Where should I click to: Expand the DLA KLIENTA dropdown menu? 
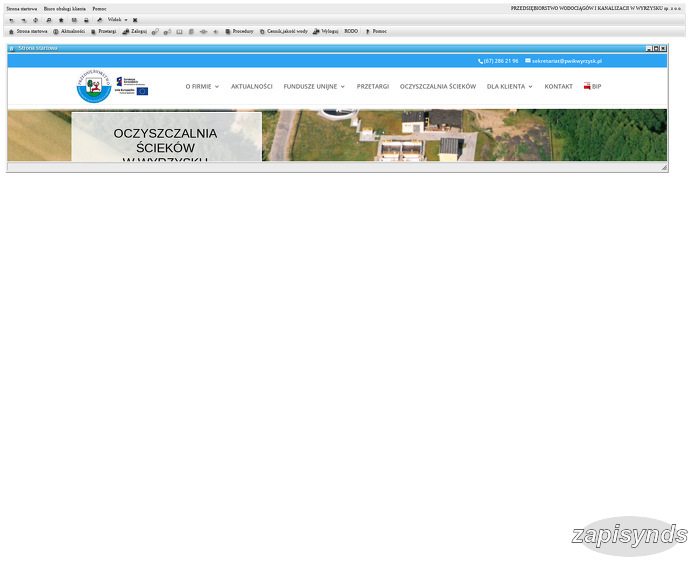[x=509, y=87]
